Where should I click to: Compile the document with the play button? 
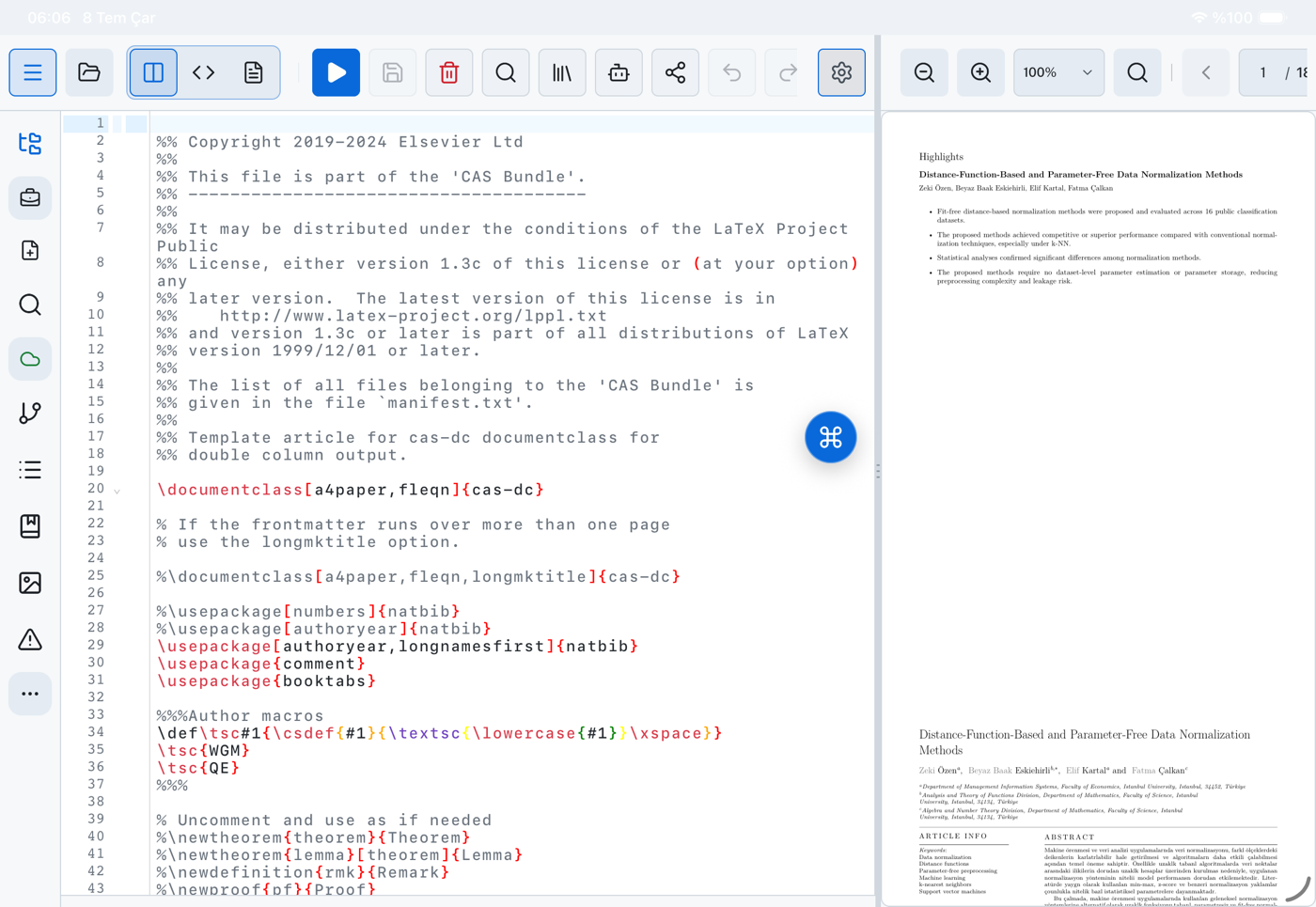pos(336,72)
